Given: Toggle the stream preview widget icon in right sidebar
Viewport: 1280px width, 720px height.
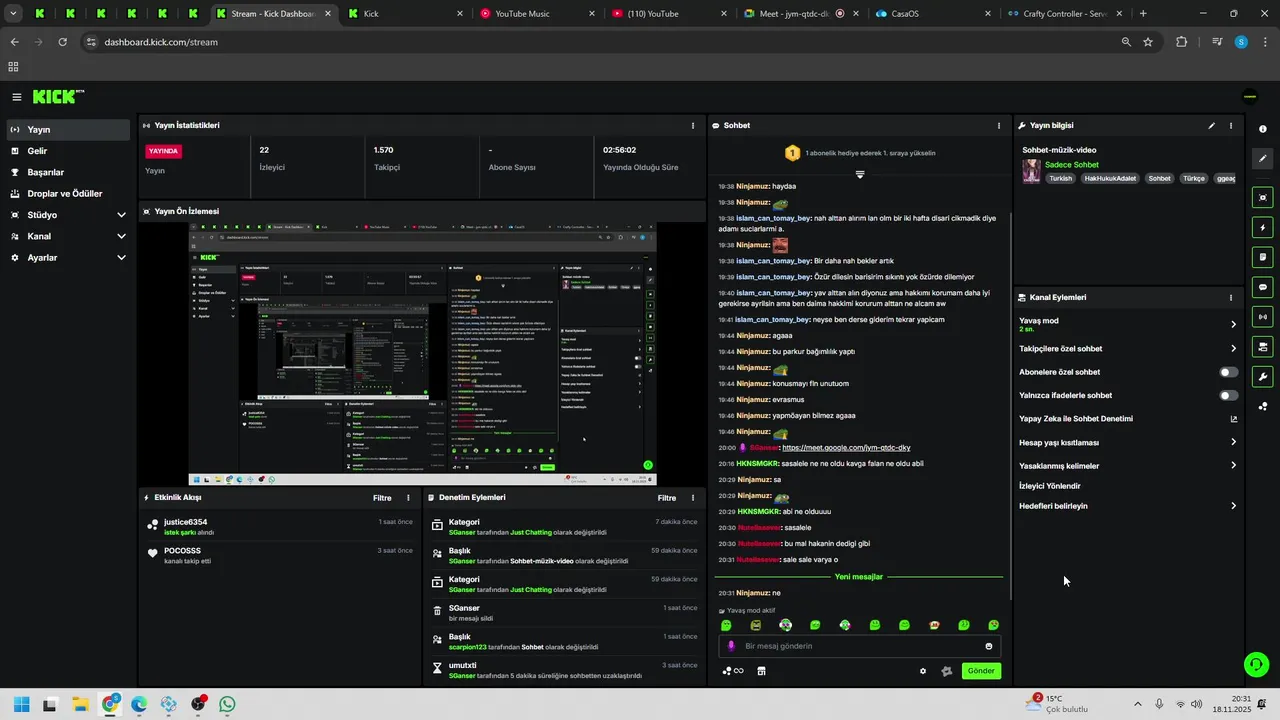Looking at the screenshot, I should point(1263,198).
